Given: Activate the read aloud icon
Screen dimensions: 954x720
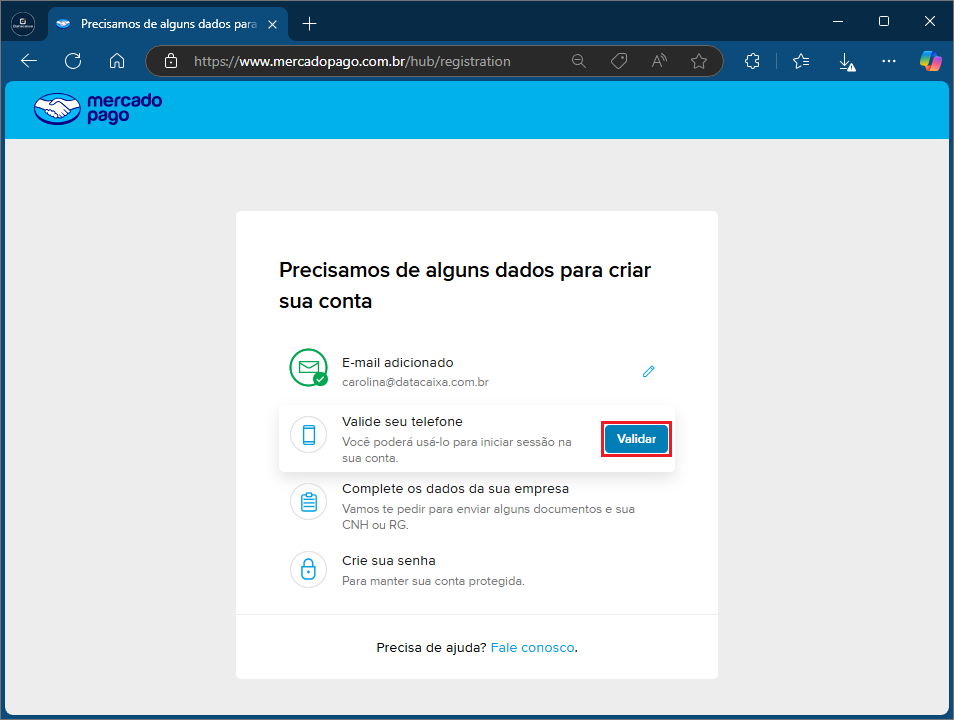Looking at the screenshot, I should coord(659,61).
